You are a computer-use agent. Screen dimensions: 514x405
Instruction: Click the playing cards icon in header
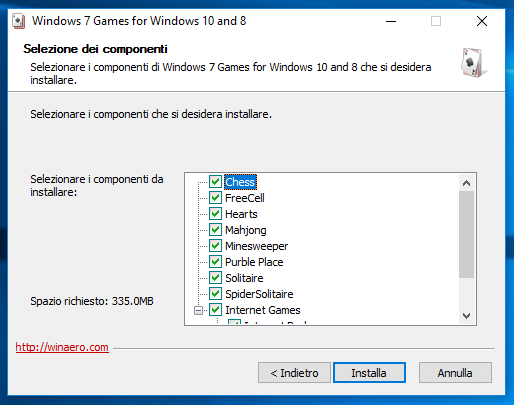(x=474, y=63)
